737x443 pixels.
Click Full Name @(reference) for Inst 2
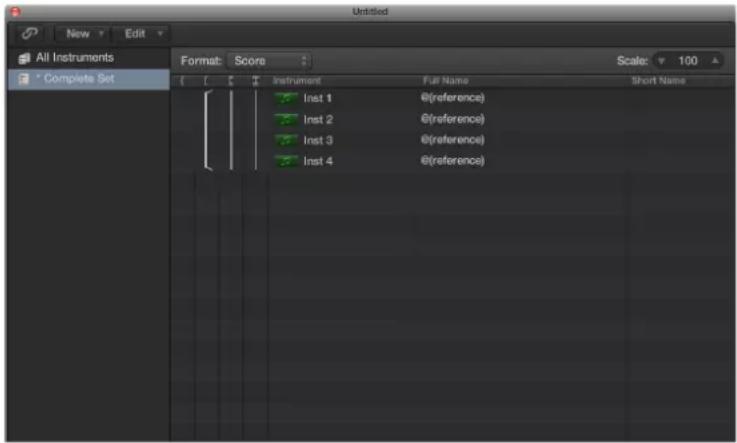pyautogui.click(x=452, y=119)
